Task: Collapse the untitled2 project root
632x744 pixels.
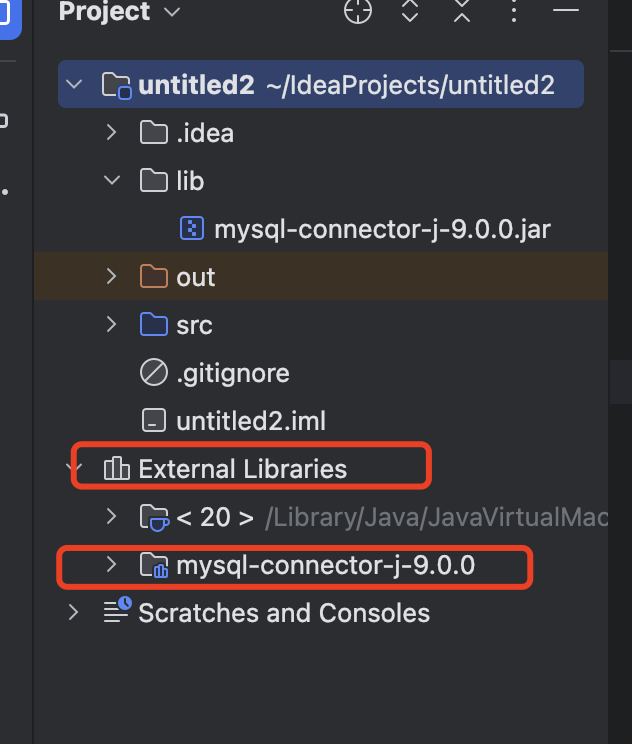Action: pos(74,85)
